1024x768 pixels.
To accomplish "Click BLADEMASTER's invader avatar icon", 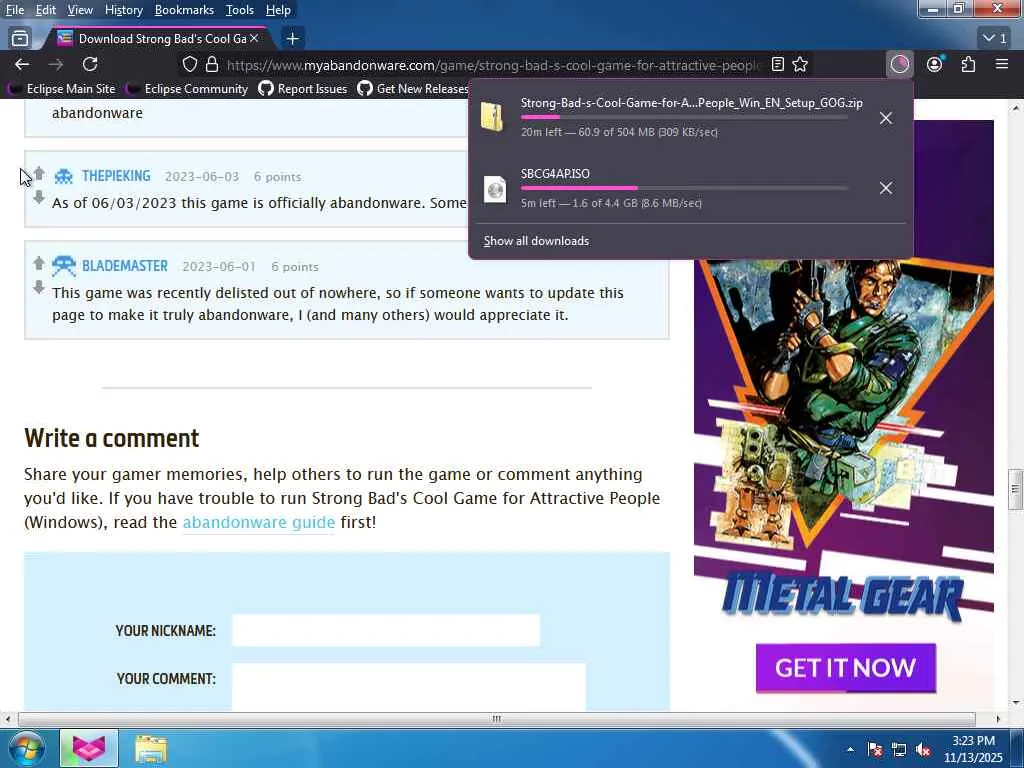I will pyautogui.click(x=64, y=266).
